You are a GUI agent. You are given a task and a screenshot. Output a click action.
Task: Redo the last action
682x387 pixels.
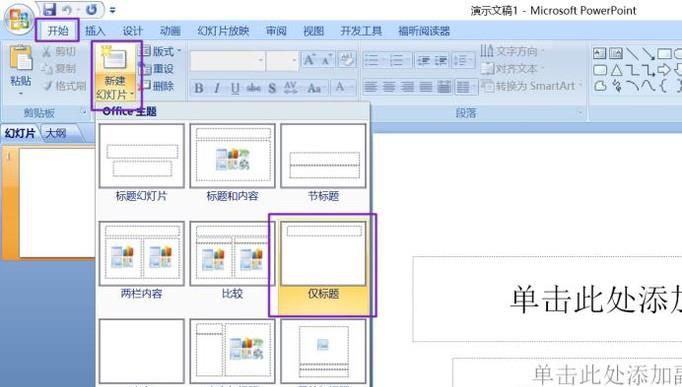click(91, 9)
